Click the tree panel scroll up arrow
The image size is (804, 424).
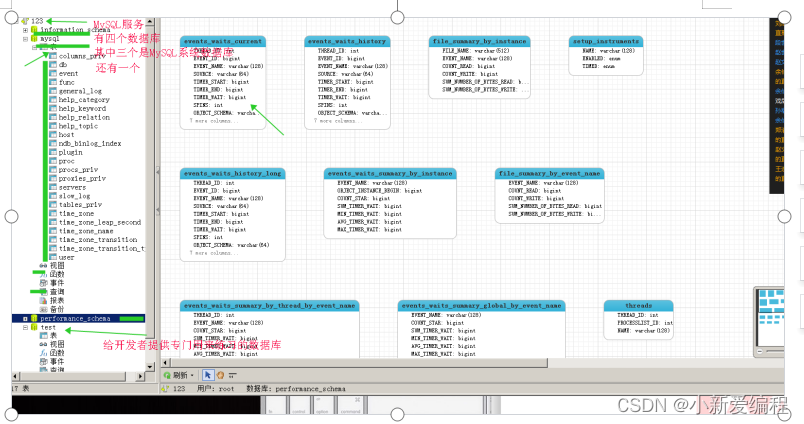click(150, 22)
